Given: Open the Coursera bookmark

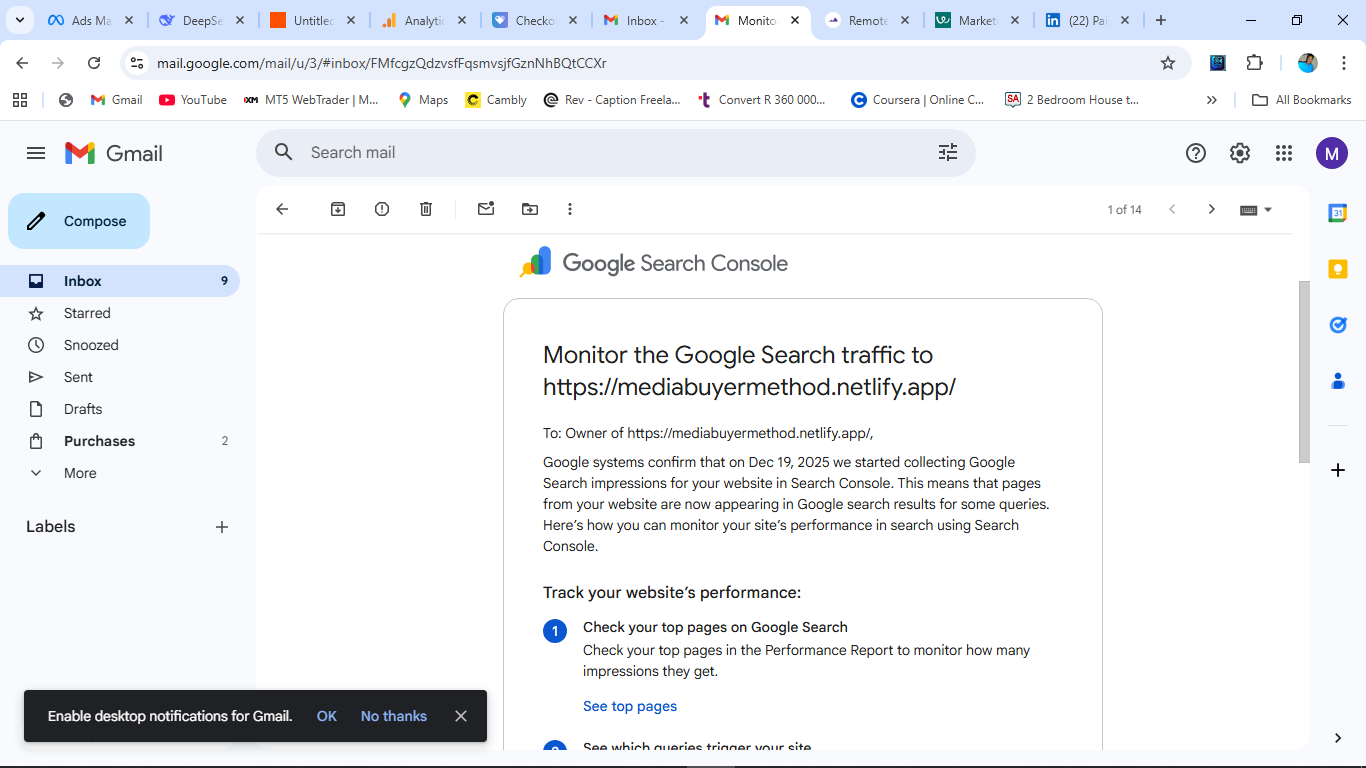Looking at the screenshot, I should [x=918, y=100].
